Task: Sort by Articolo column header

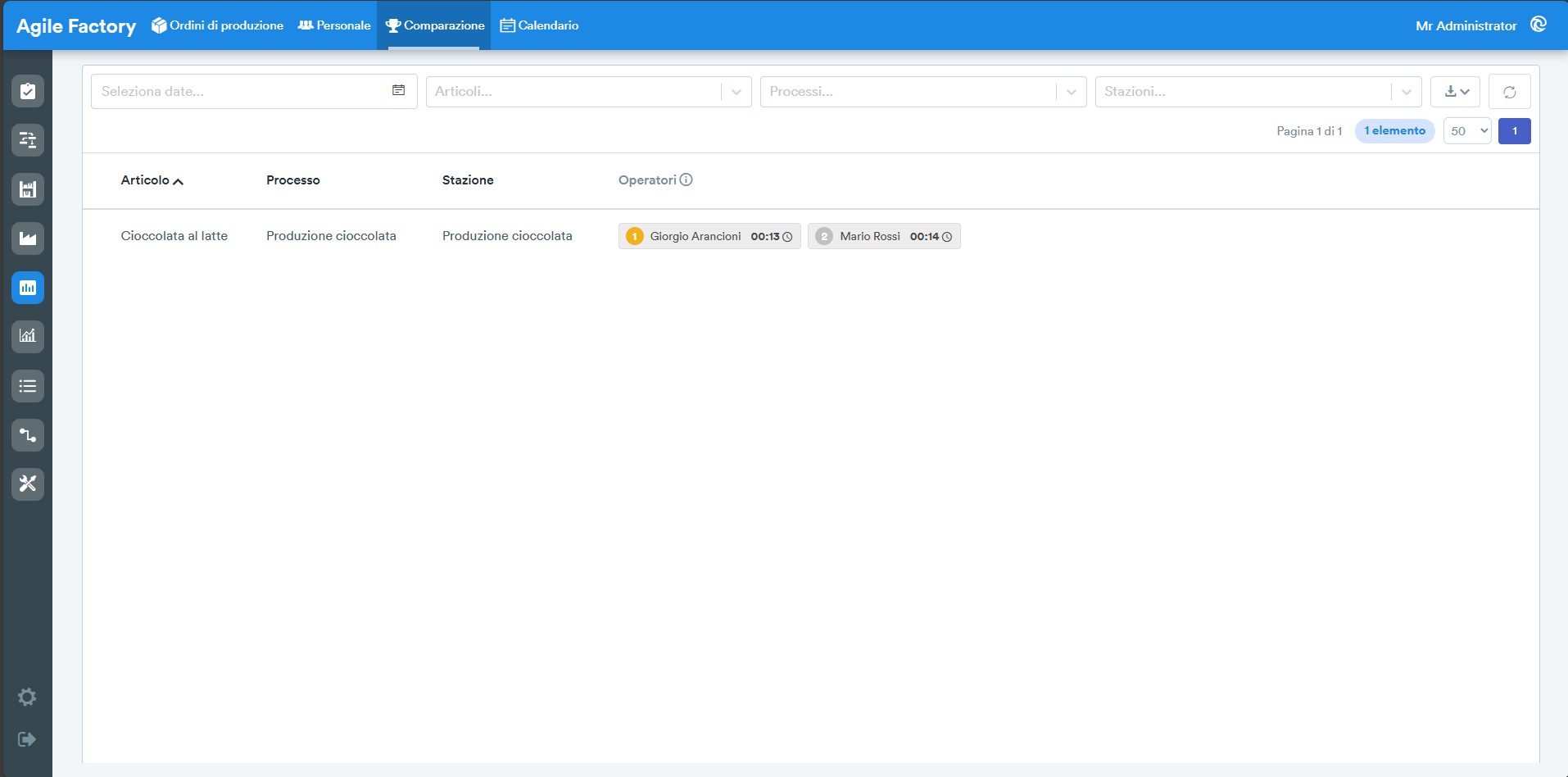Action: (x=152, y=180)
